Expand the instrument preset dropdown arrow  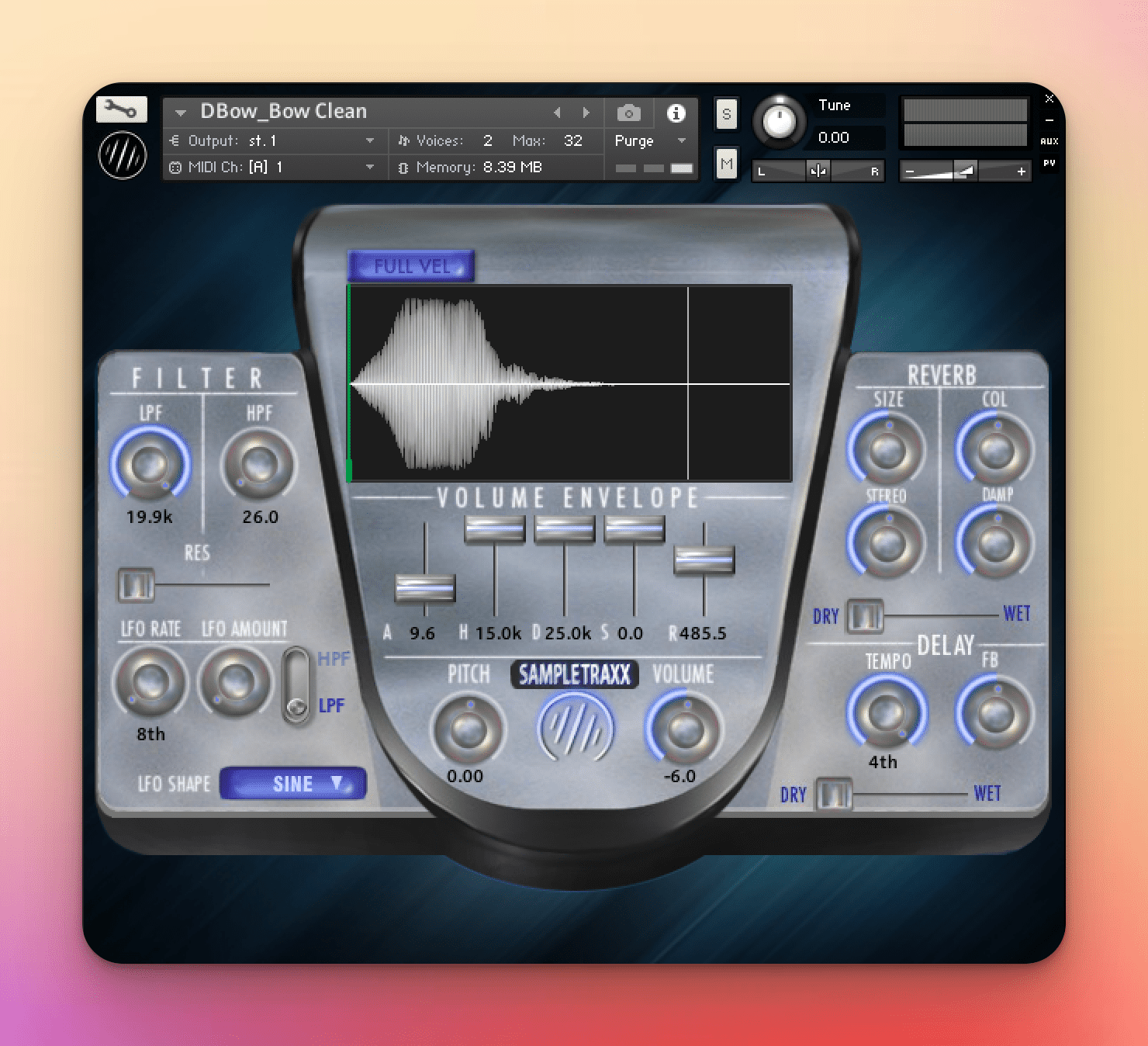tap(181, 113)
